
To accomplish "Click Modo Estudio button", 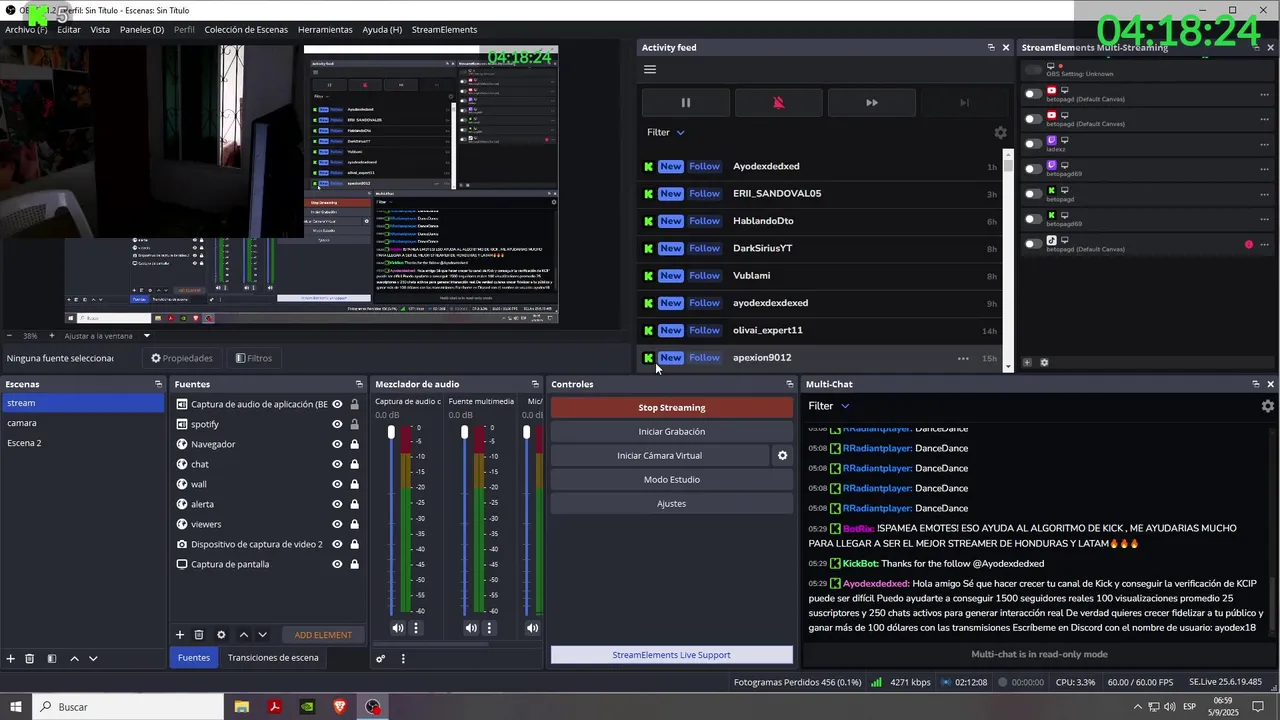I will (x=672, y=480).
